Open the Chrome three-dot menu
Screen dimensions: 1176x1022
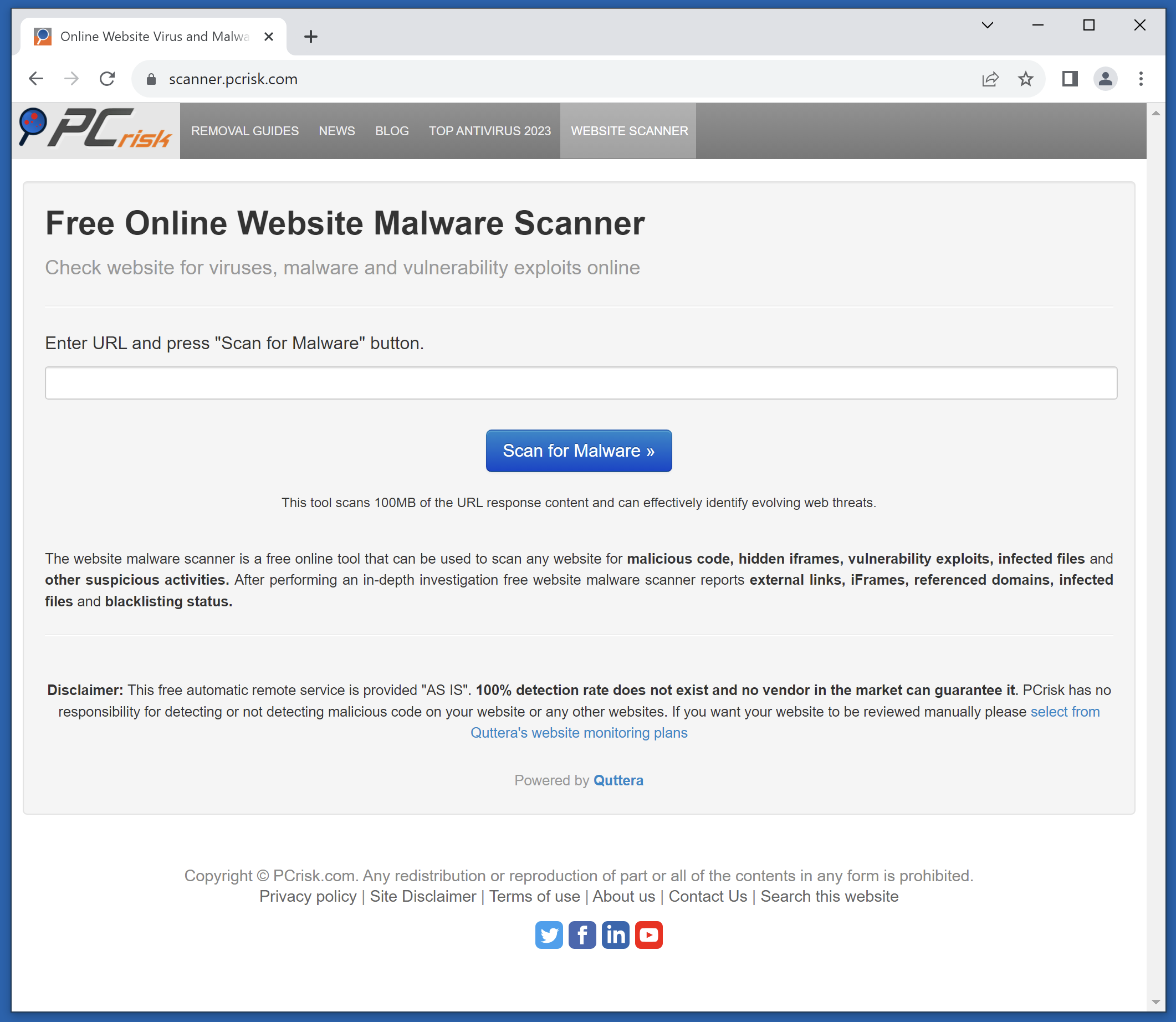click(1141, 79)
